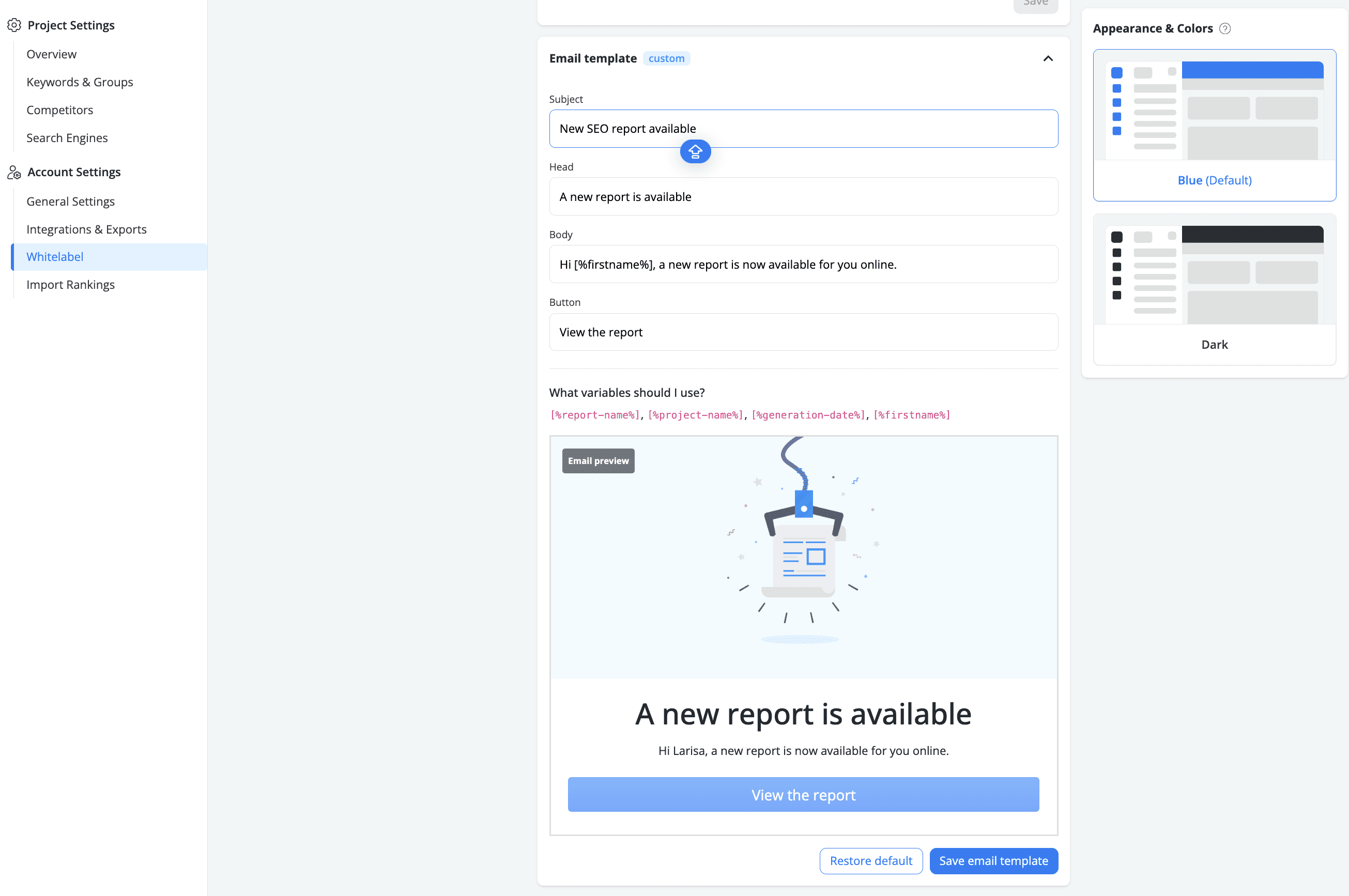Select the Whitelabel menu item
Image resolution: width=1349 pixels, height=896 pixels.
pyautogui.click(x=109, y=257)
